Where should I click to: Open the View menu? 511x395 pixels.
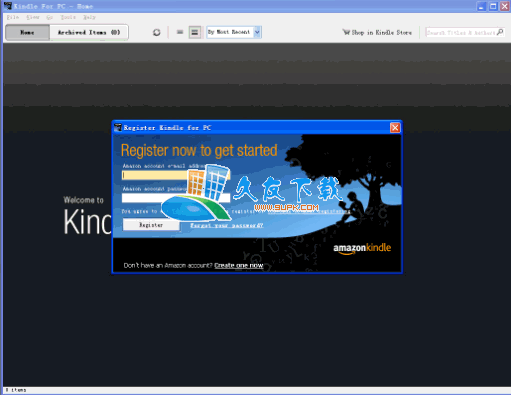33,17
